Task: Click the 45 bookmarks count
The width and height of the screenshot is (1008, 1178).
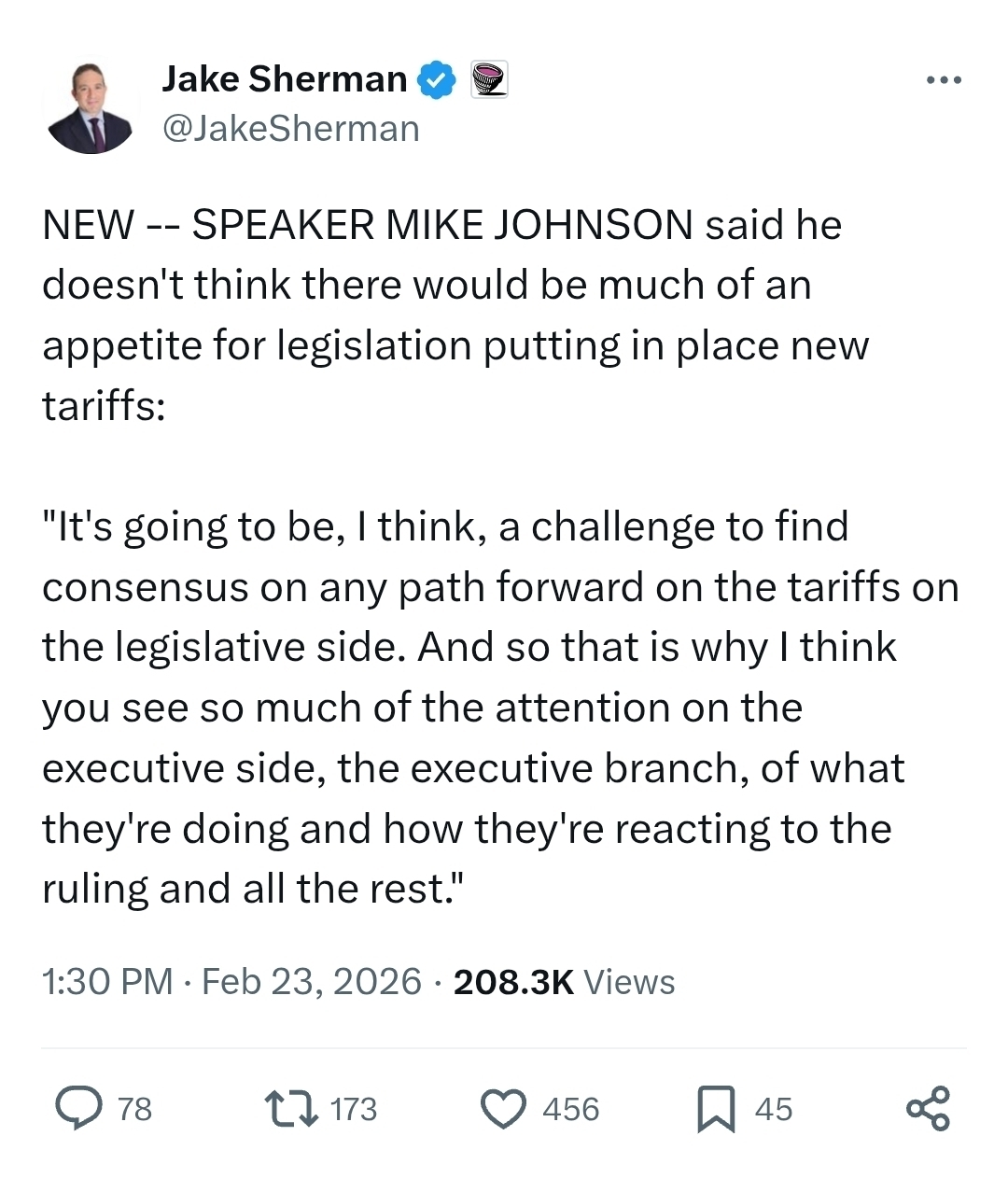Action: tap(774, 1109)
